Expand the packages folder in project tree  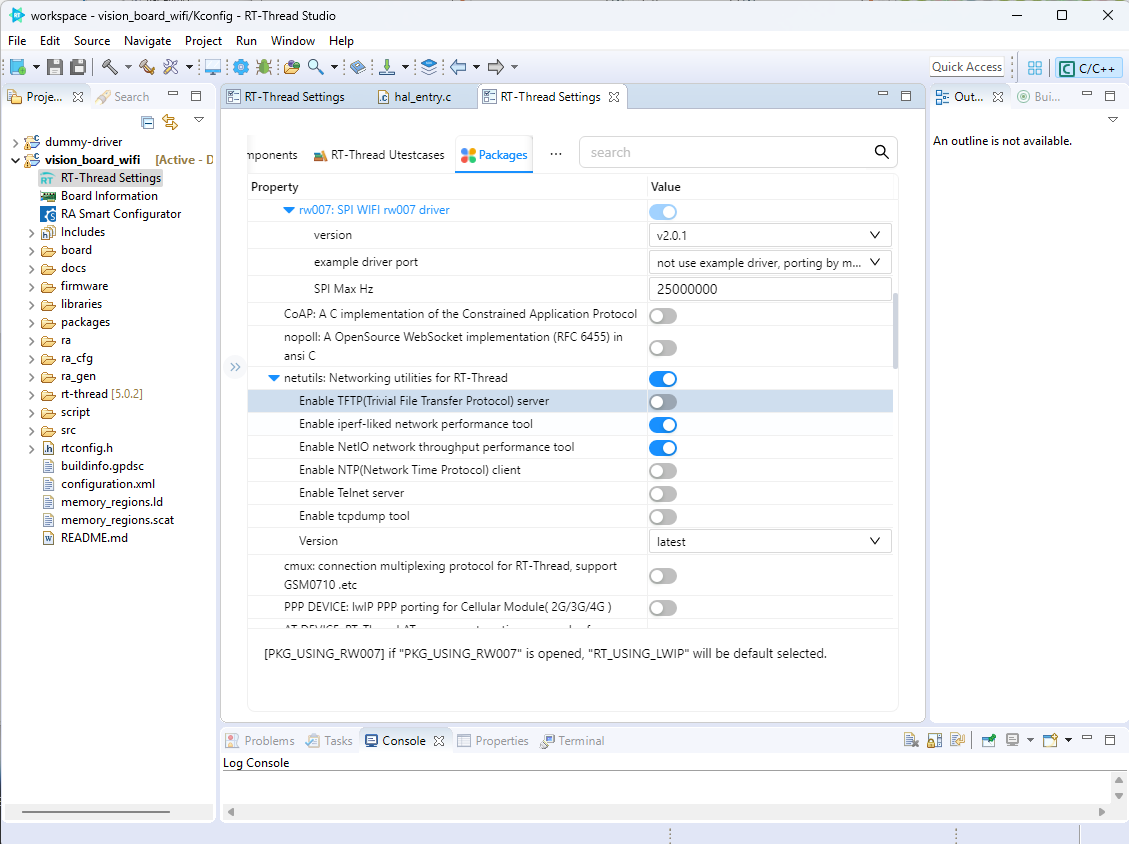coord(31,323)
